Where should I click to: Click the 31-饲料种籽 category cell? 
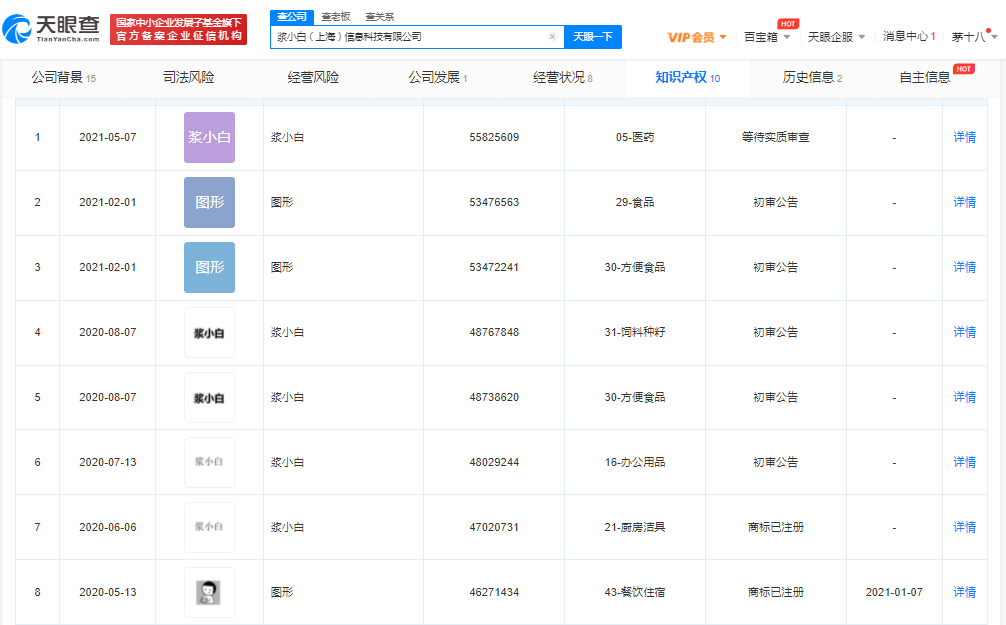pos(635,332)
